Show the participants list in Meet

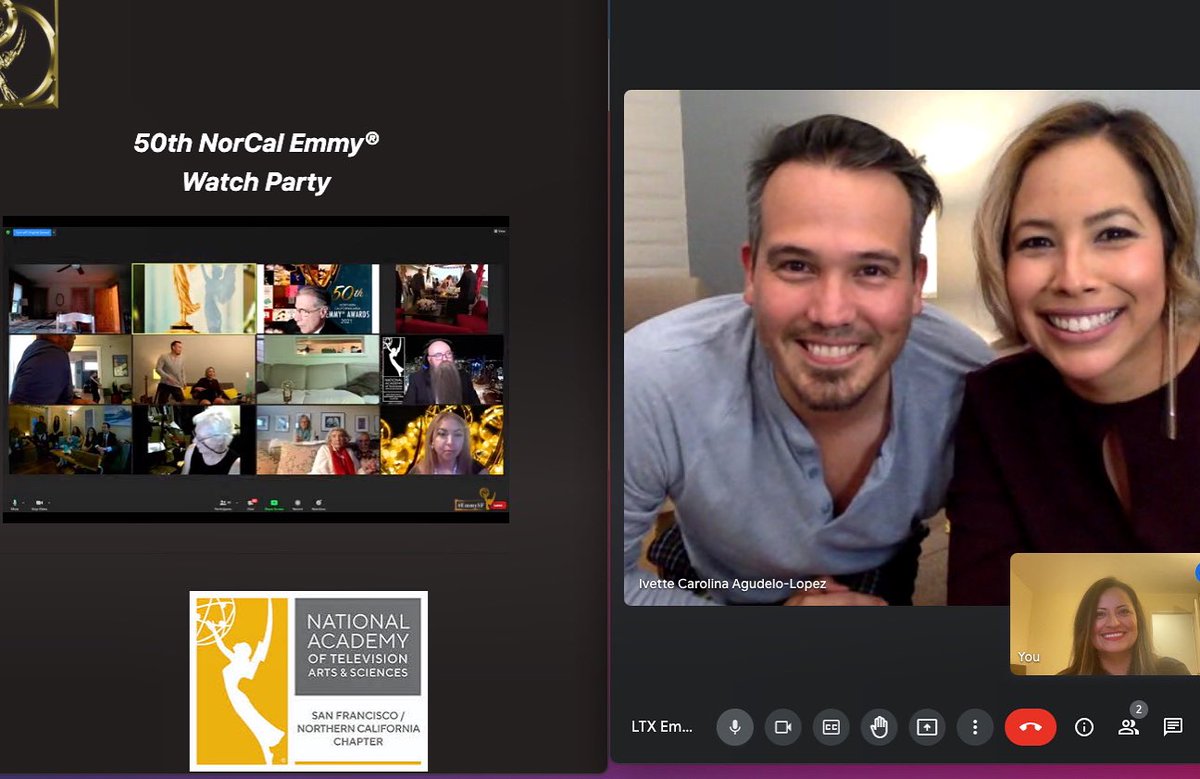pos(1128,727)
